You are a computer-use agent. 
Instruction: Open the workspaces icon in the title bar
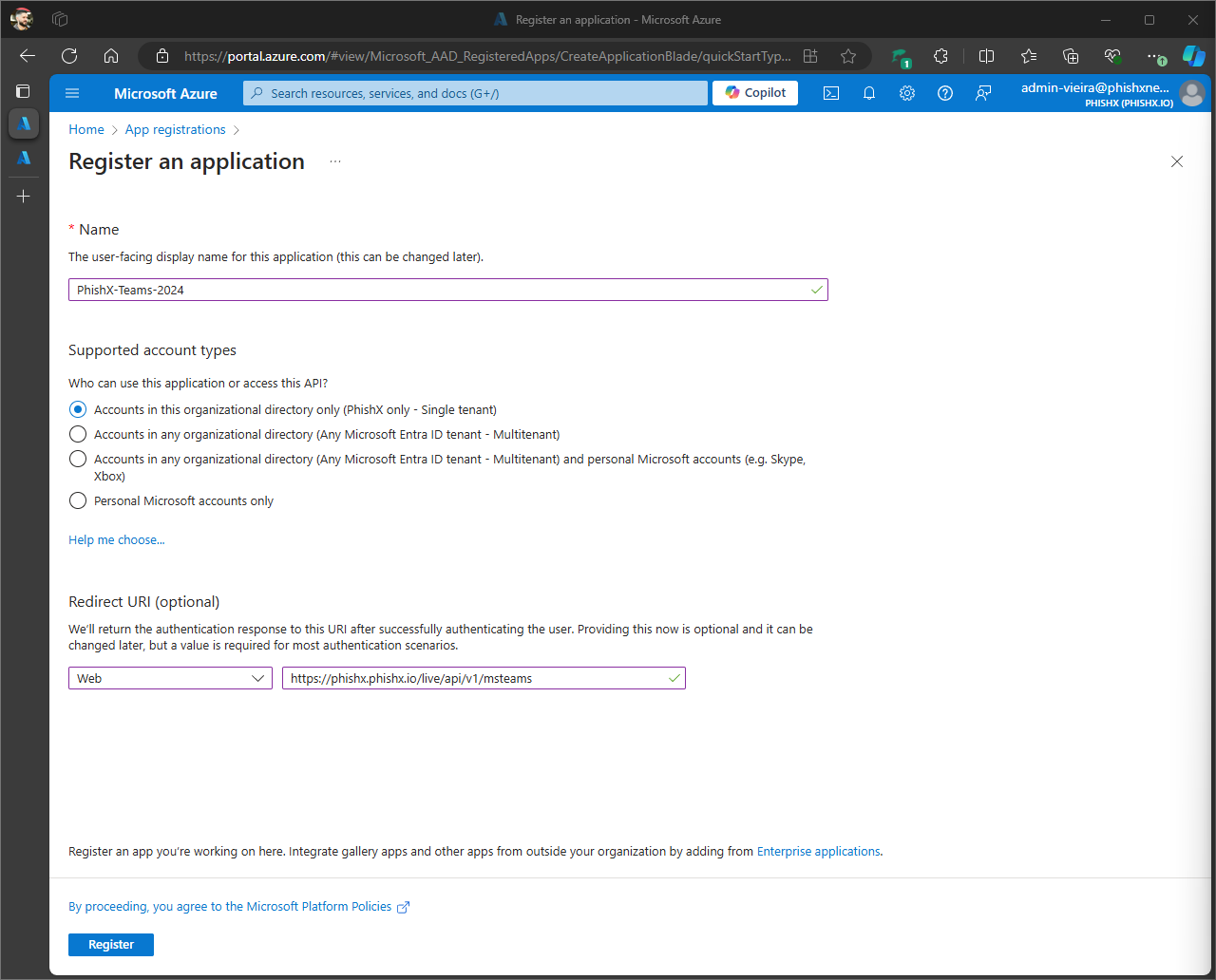[59, 19]
